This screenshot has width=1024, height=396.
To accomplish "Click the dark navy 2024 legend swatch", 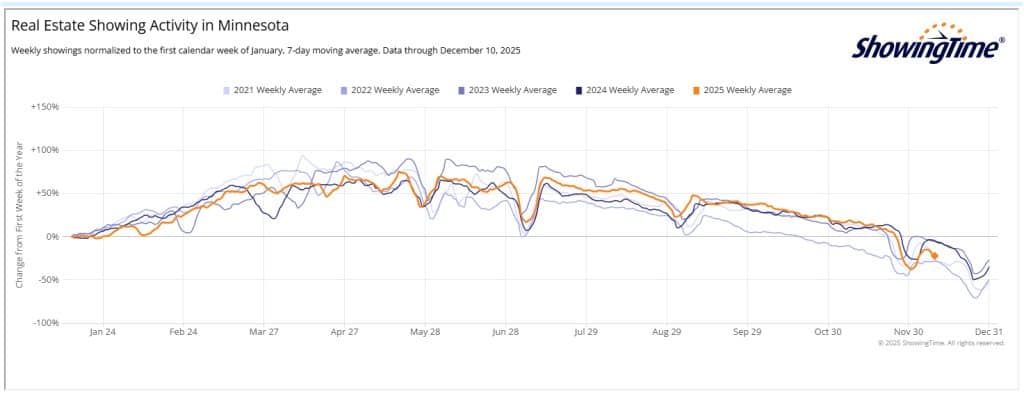I will click(579, 91).
